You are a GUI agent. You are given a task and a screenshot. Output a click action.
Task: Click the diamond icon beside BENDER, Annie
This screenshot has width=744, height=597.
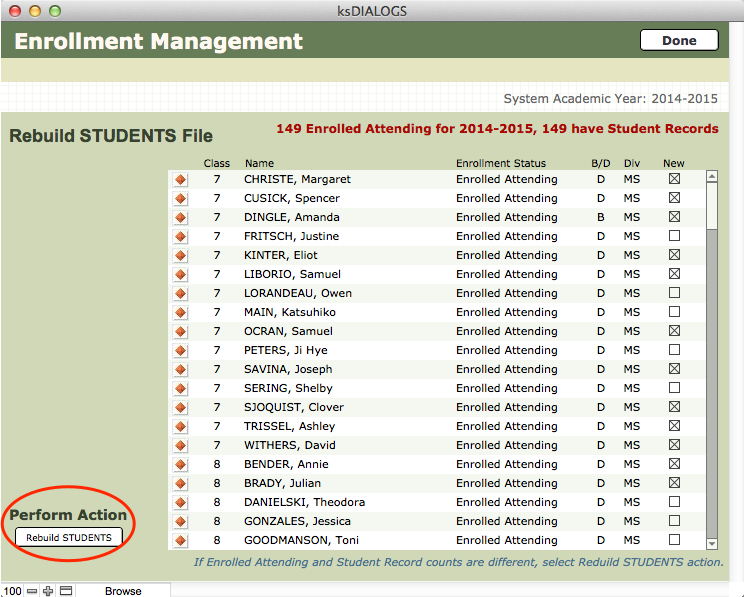pyautogui.click(x=180, y=465)
